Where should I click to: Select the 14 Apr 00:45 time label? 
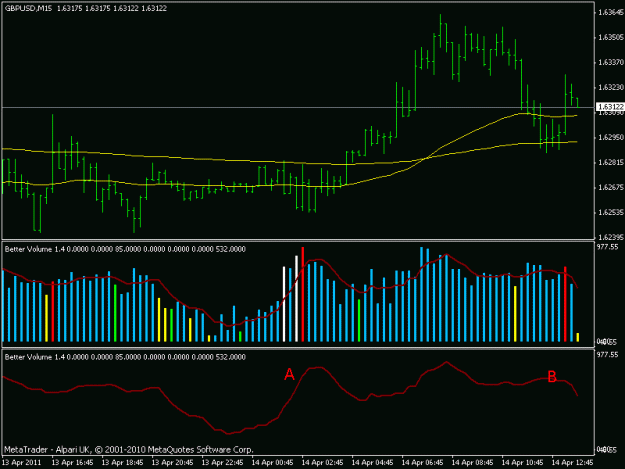click(x=273, y=463)
